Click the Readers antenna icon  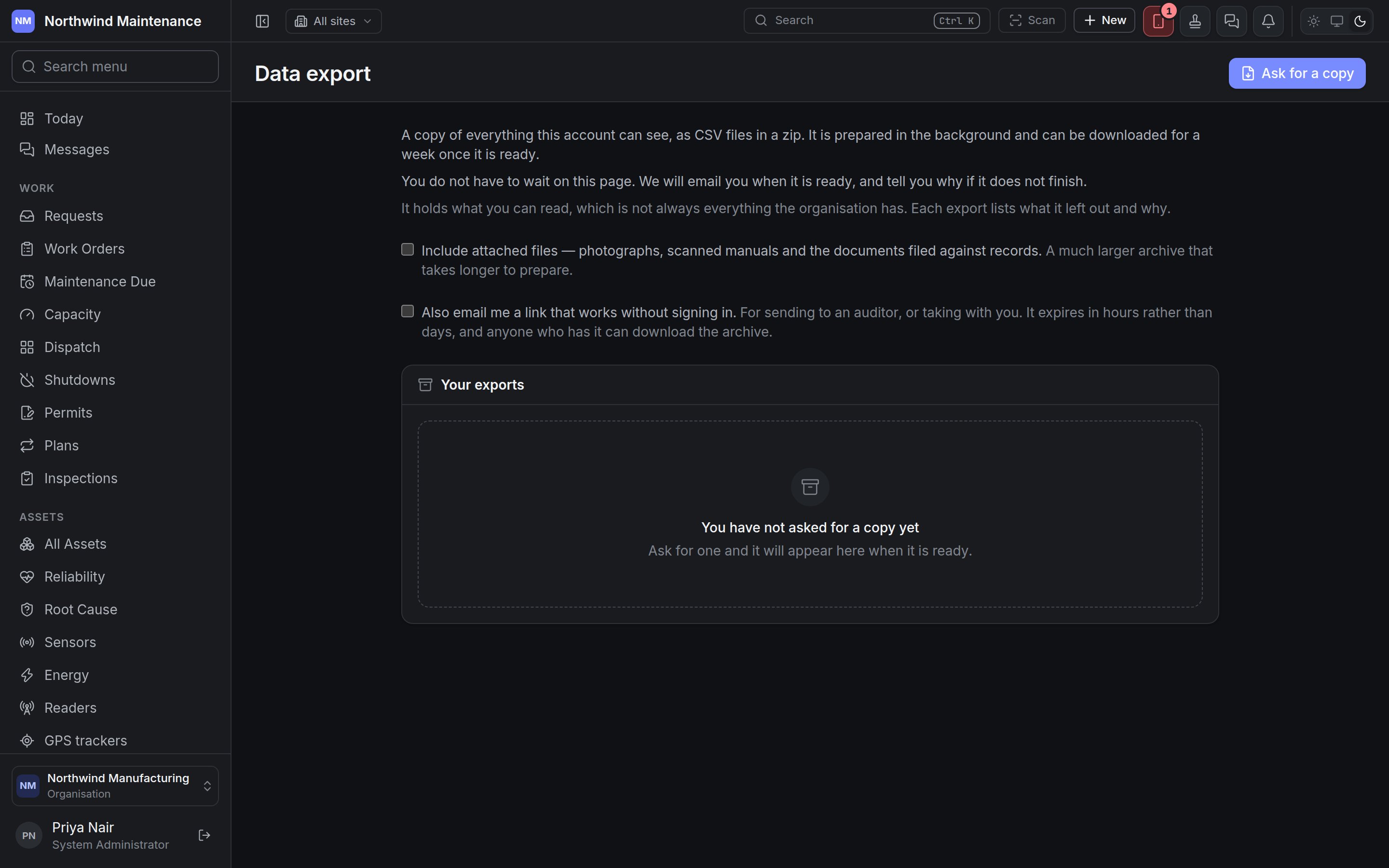tap(27, 708)
